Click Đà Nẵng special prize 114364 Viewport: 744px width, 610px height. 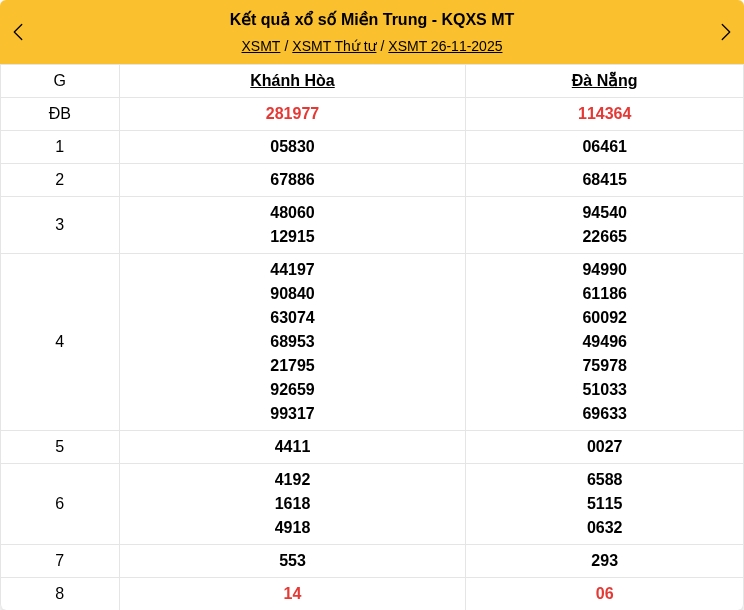(604, 114)
